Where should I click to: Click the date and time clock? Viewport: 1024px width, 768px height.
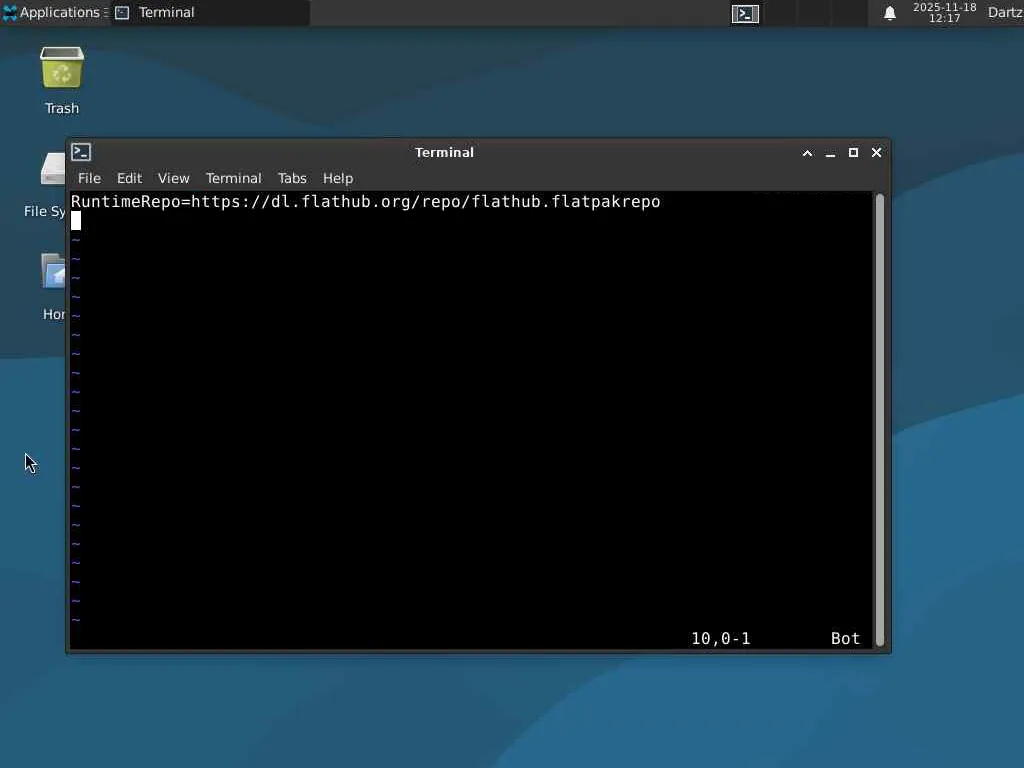click(944, 12)
